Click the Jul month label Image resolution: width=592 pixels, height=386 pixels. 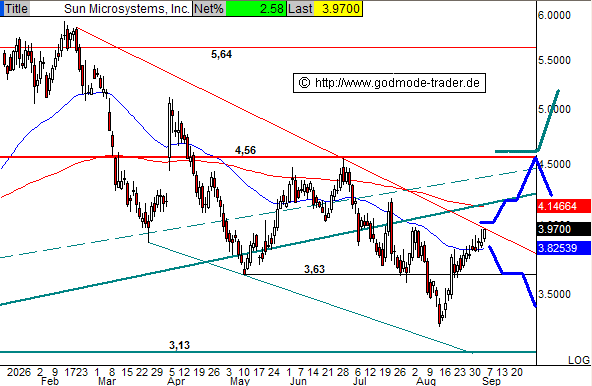(359, 381)
